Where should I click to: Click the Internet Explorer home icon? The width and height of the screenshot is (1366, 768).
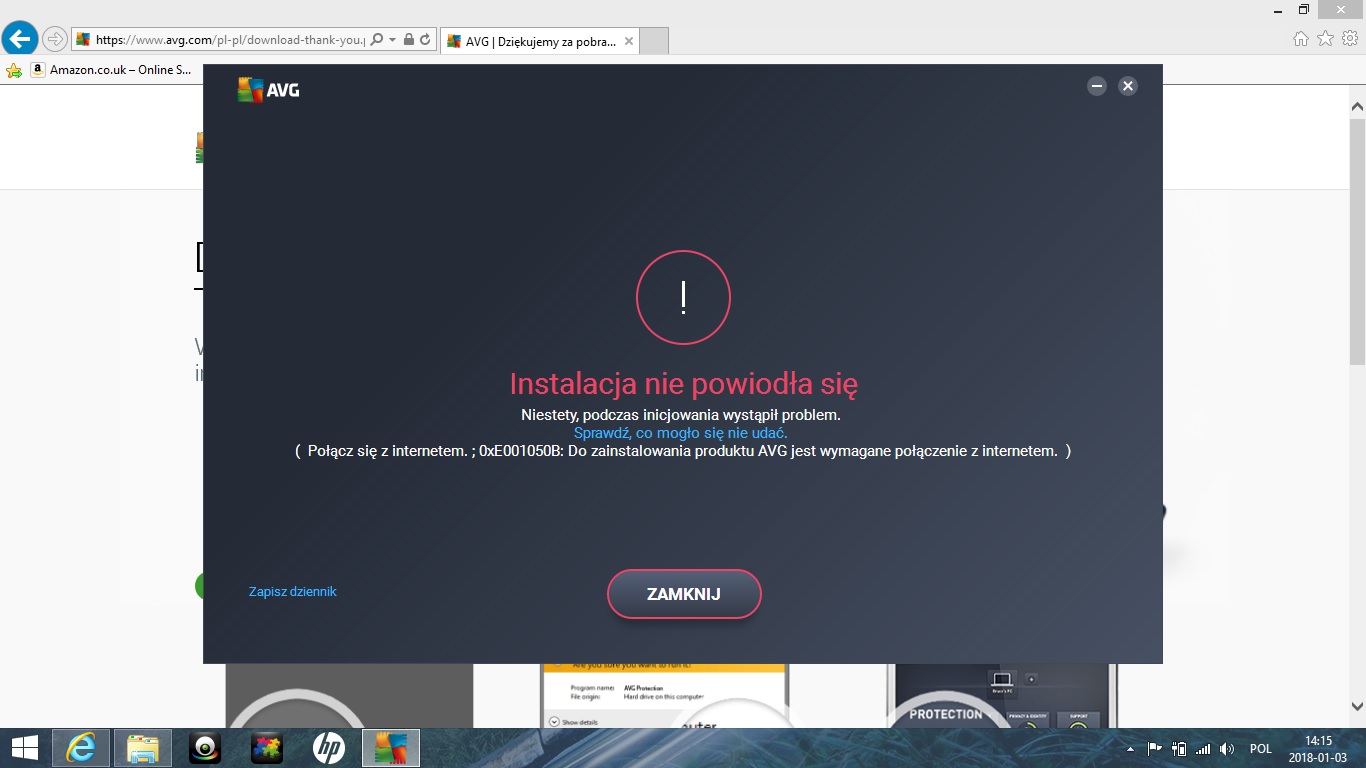tap(1300, 39)
